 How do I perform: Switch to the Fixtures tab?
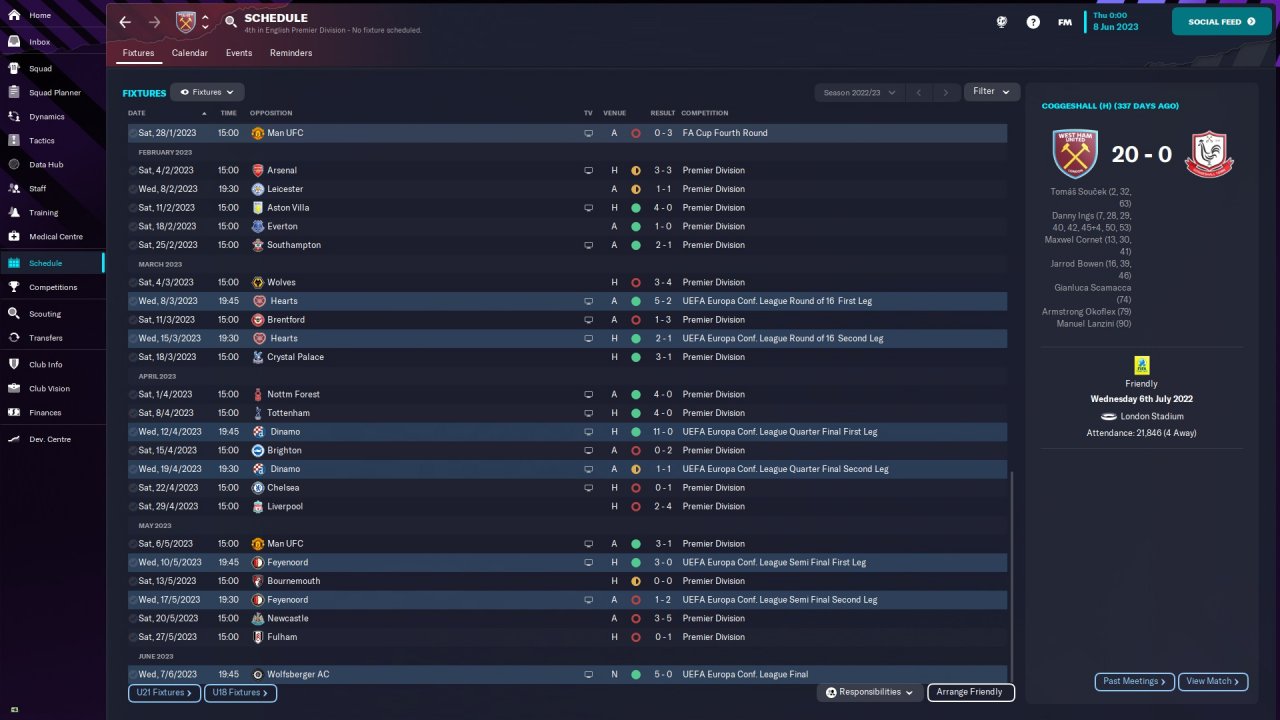(139, 53)
